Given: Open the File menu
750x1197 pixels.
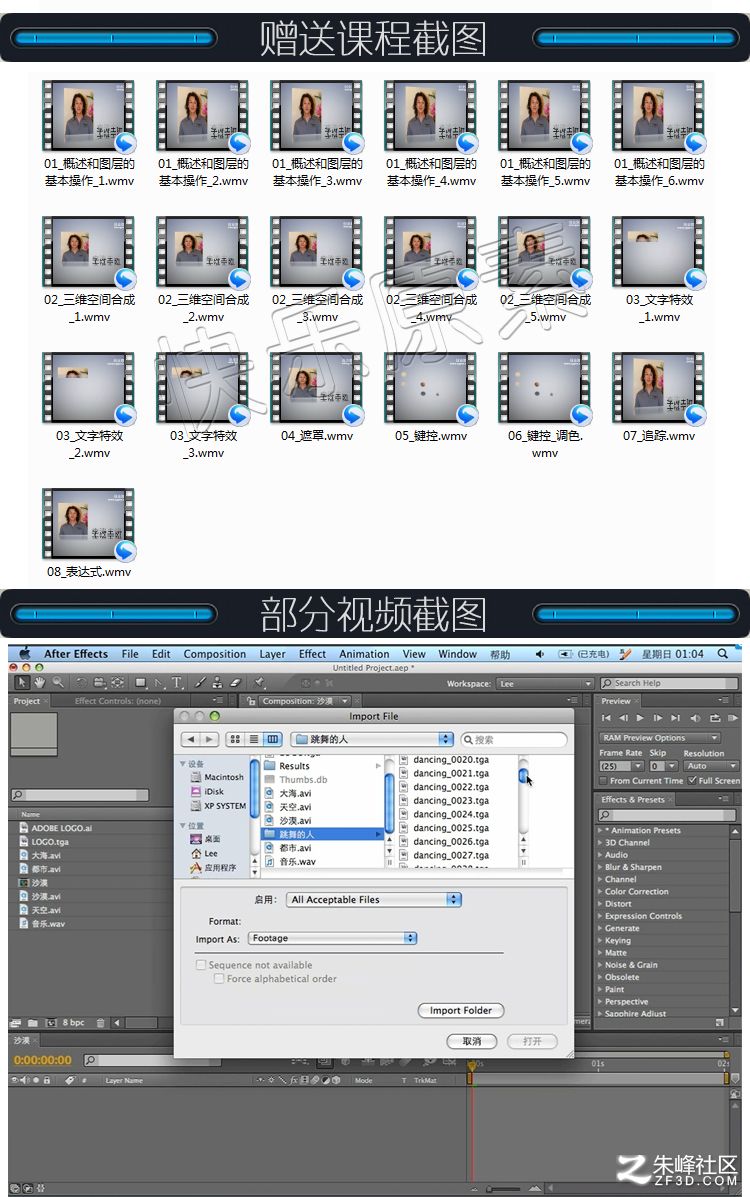Looking at the screenshot, I should [x=130, y=654].
